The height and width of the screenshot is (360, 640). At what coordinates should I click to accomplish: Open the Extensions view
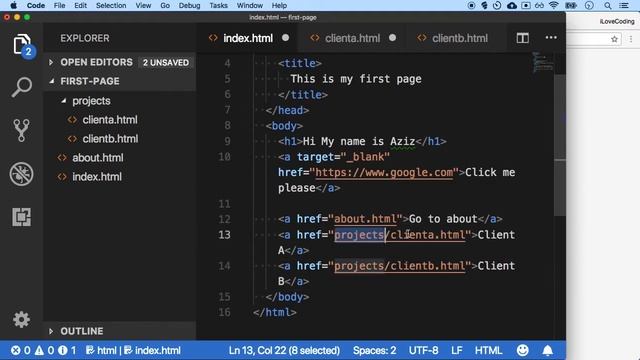click(x=22, y=217)
